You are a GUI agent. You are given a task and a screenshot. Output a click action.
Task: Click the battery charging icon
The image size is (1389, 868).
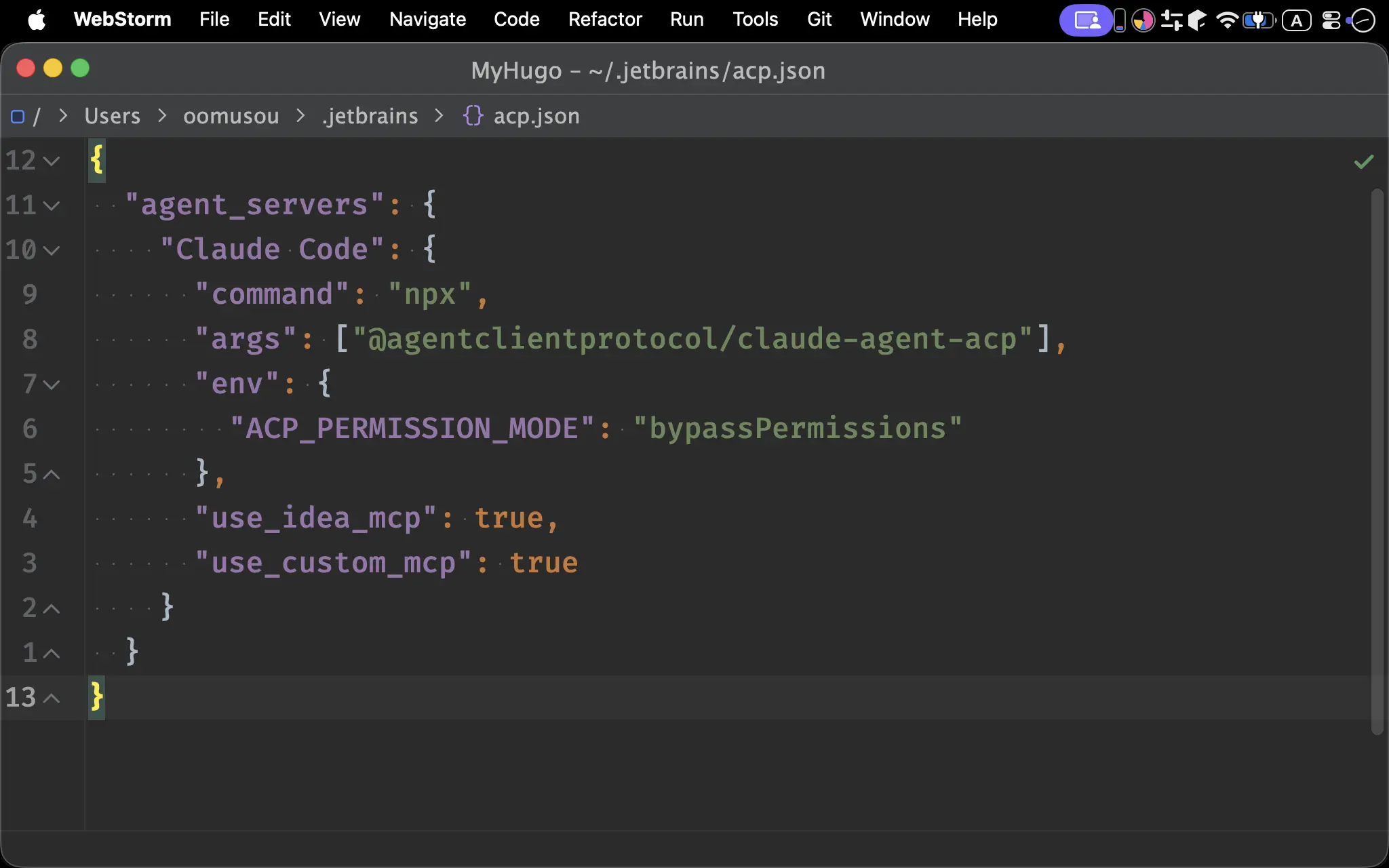coord(1258,20)
